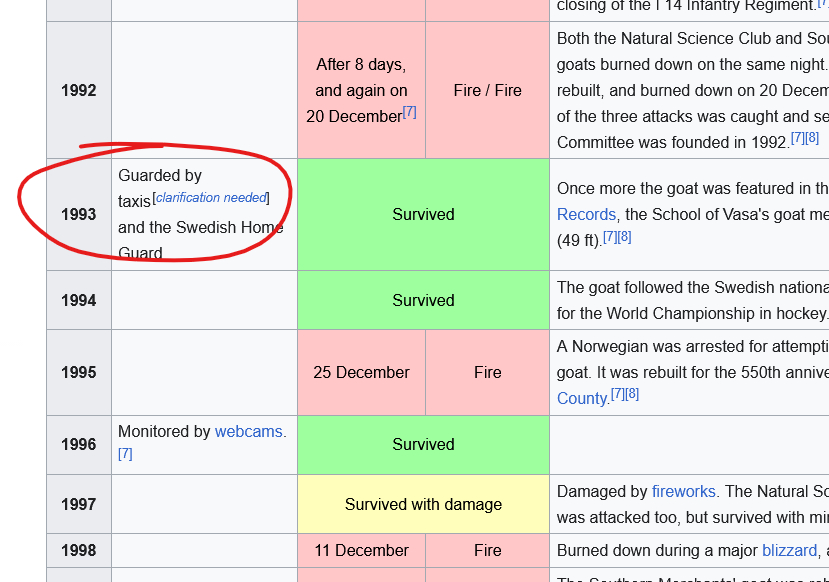Click the '11 December' date cell
The image size is (829, 582).
pos(361,550)
